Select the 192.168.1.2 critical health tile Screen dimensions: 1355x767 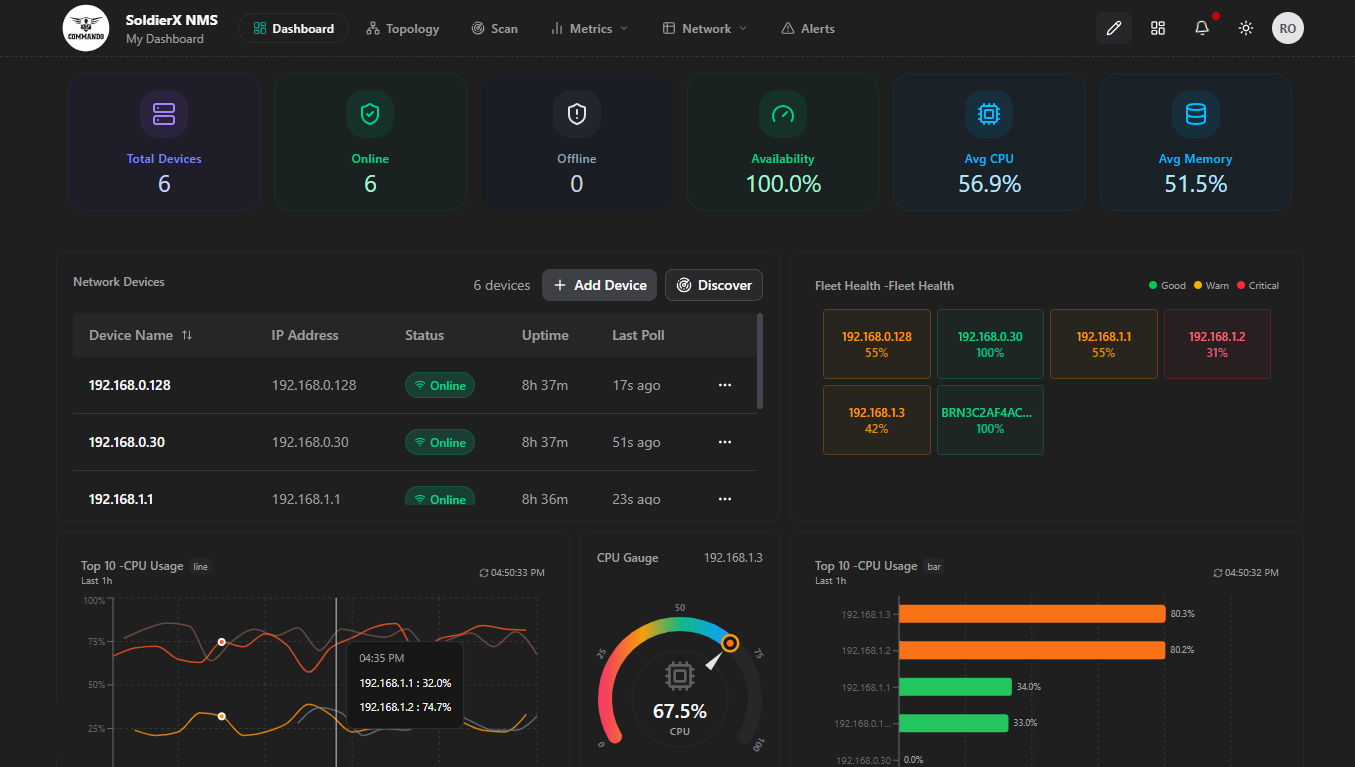(x=1217, y=344)
